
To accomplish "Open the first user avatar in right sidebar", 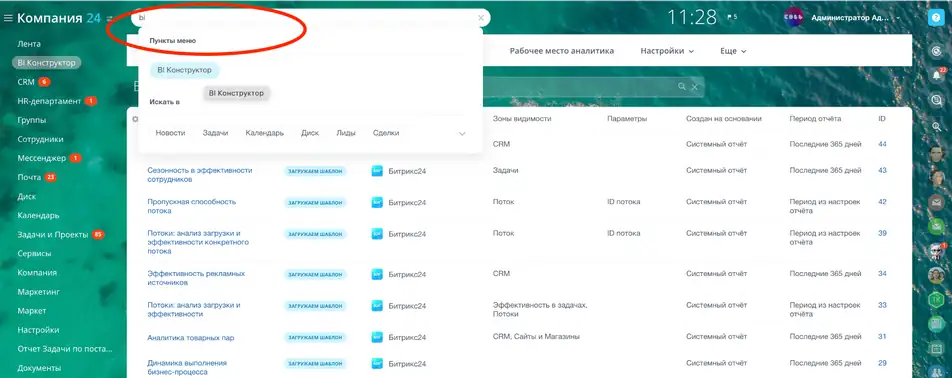I will pyautogui.click(x=936, y=154).
